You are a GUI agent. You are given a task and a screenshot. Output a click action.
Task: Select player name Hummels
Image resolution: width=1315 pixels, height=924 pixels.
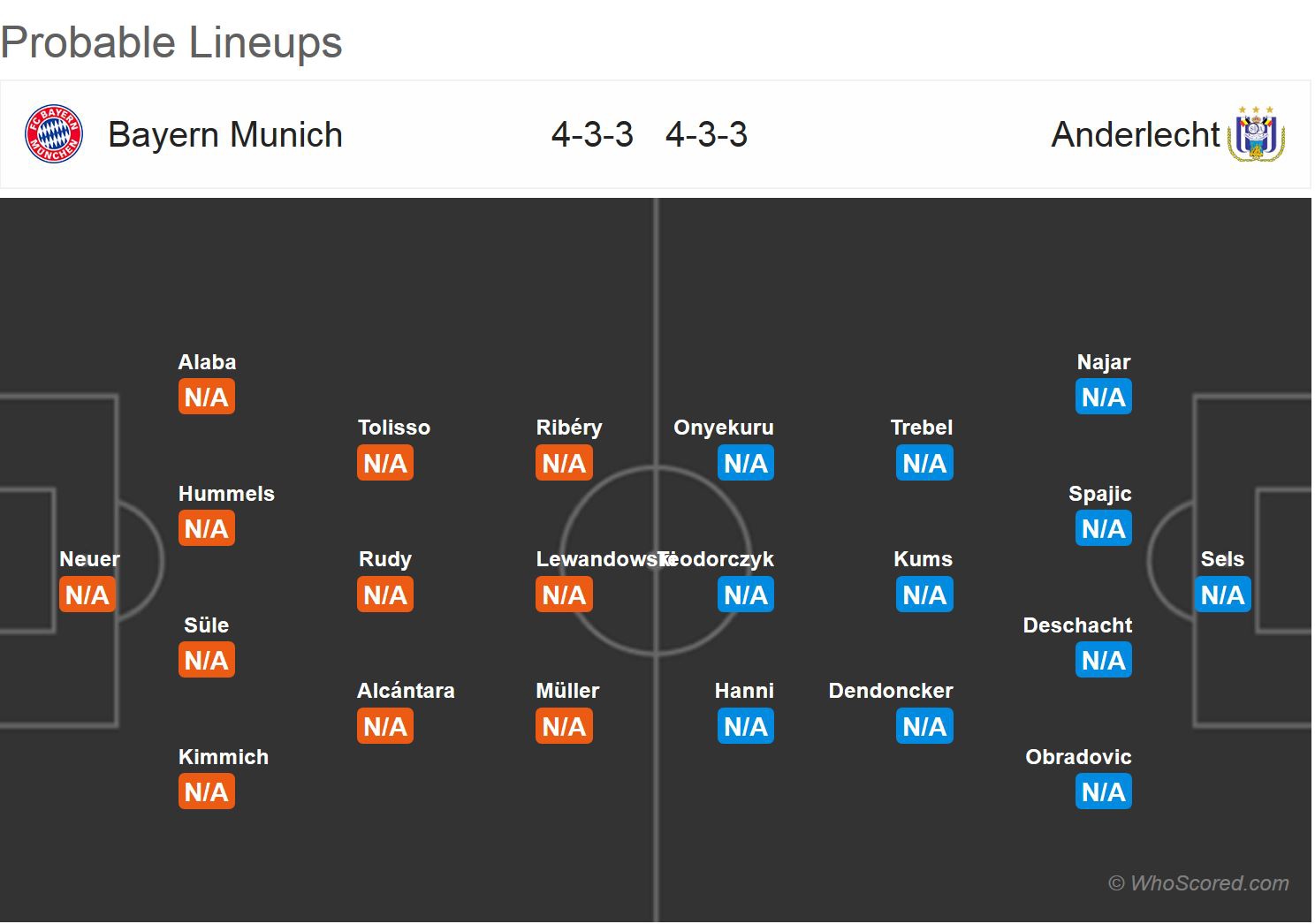click(x=226, y=494)
